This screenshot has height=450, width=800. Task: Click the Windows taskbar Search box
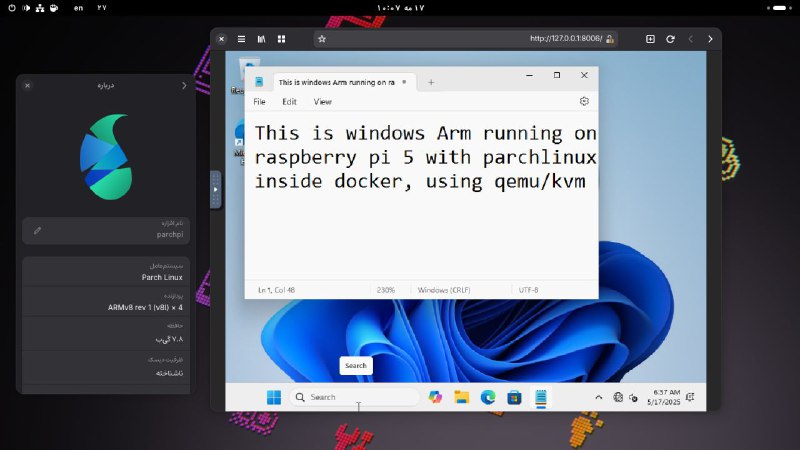pos(354,397)
